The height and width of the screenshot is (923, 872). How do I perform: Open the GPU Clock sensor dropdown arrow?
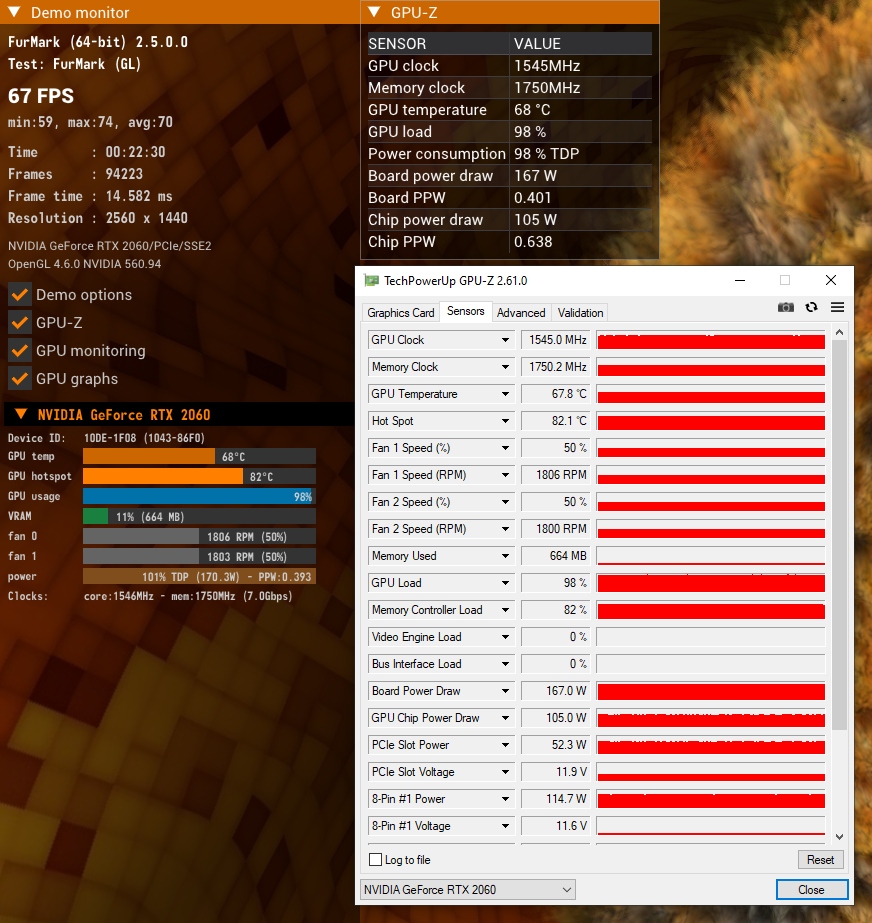coord(505,340)
